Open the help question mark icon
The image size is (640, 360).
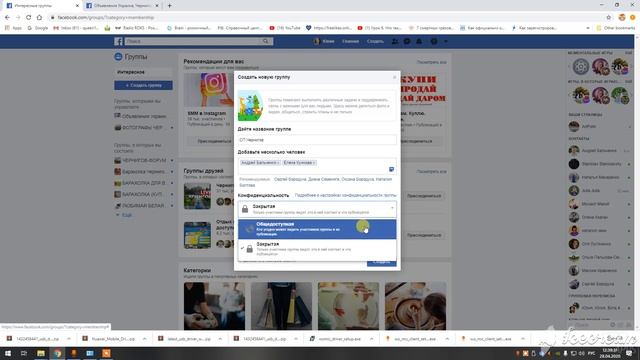pyautogui.click(x=434, y=41)
